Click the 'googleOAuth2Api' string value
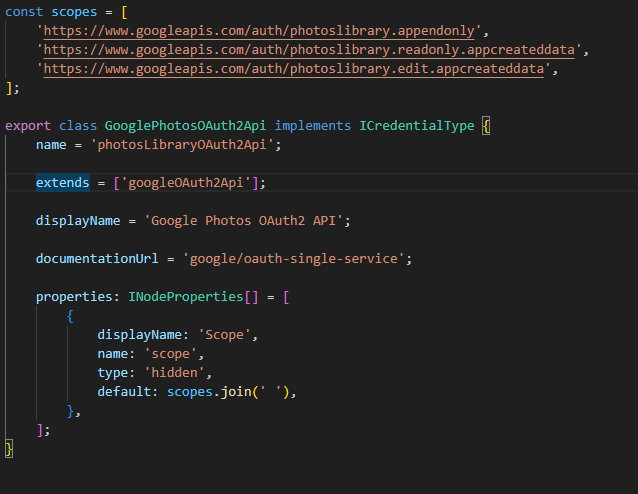Screen dimensions: 638x494 click(186, 183)
